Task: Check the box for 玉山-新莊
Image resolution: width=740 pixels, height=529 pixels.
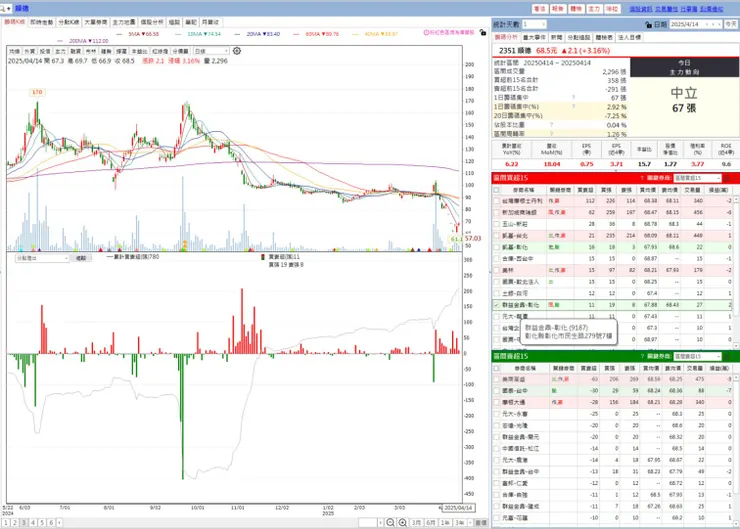Action: coord(496,224)
